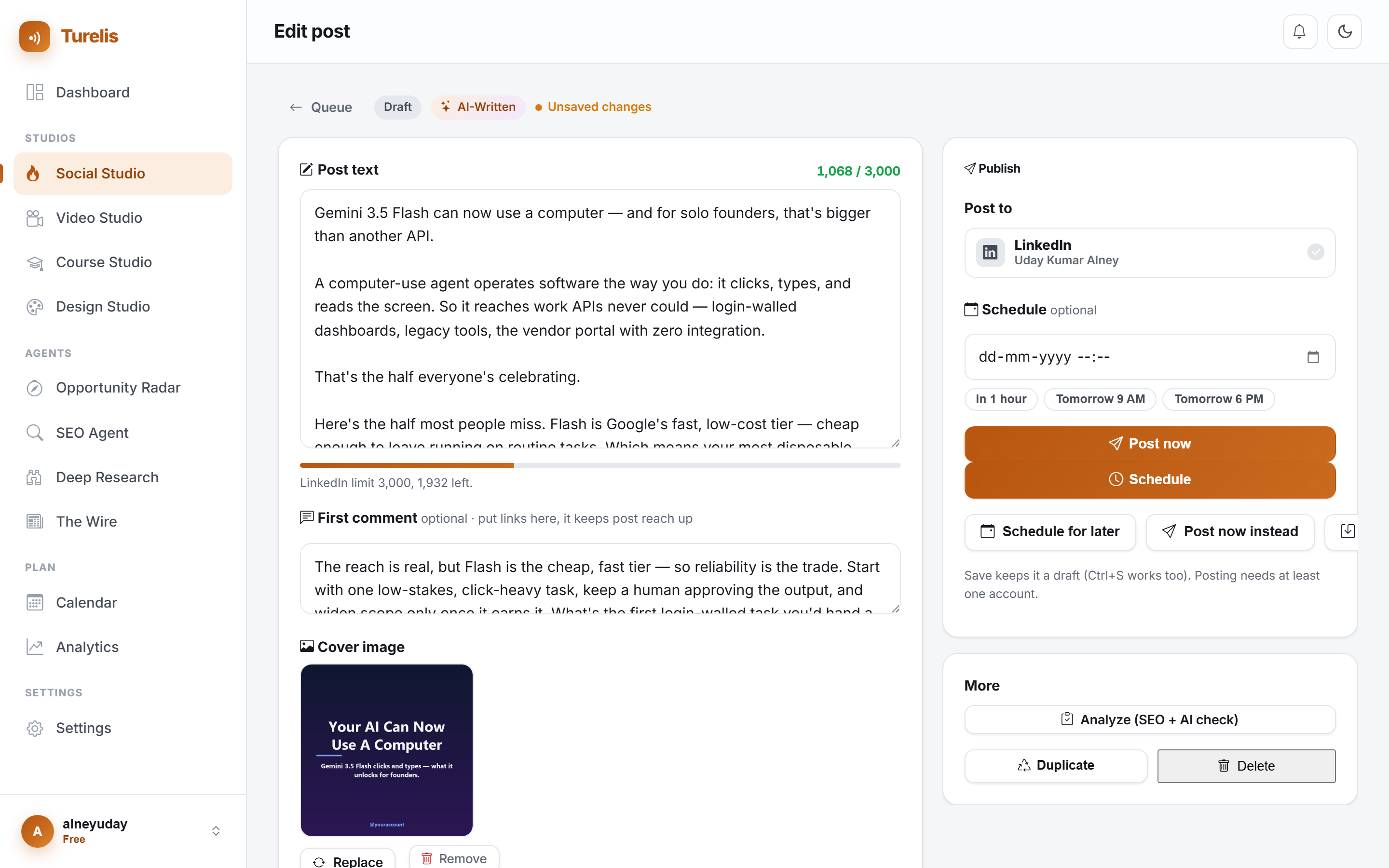Click the Video Studio camera icon
Image resolution: width=1389 pixels, height=868 pixels.
(x=35, y=218)
